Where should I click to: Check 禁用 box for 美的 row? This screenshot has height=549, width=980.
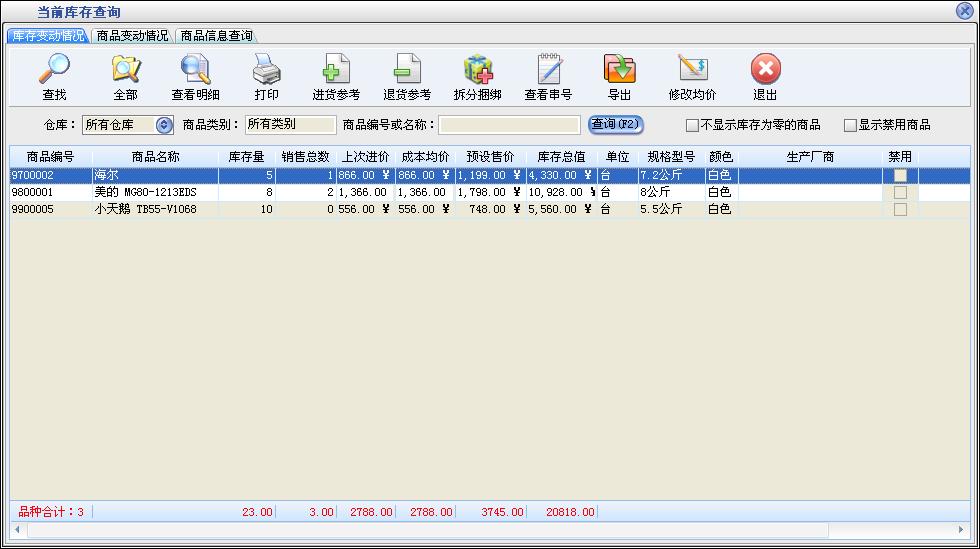pos(900,192)
